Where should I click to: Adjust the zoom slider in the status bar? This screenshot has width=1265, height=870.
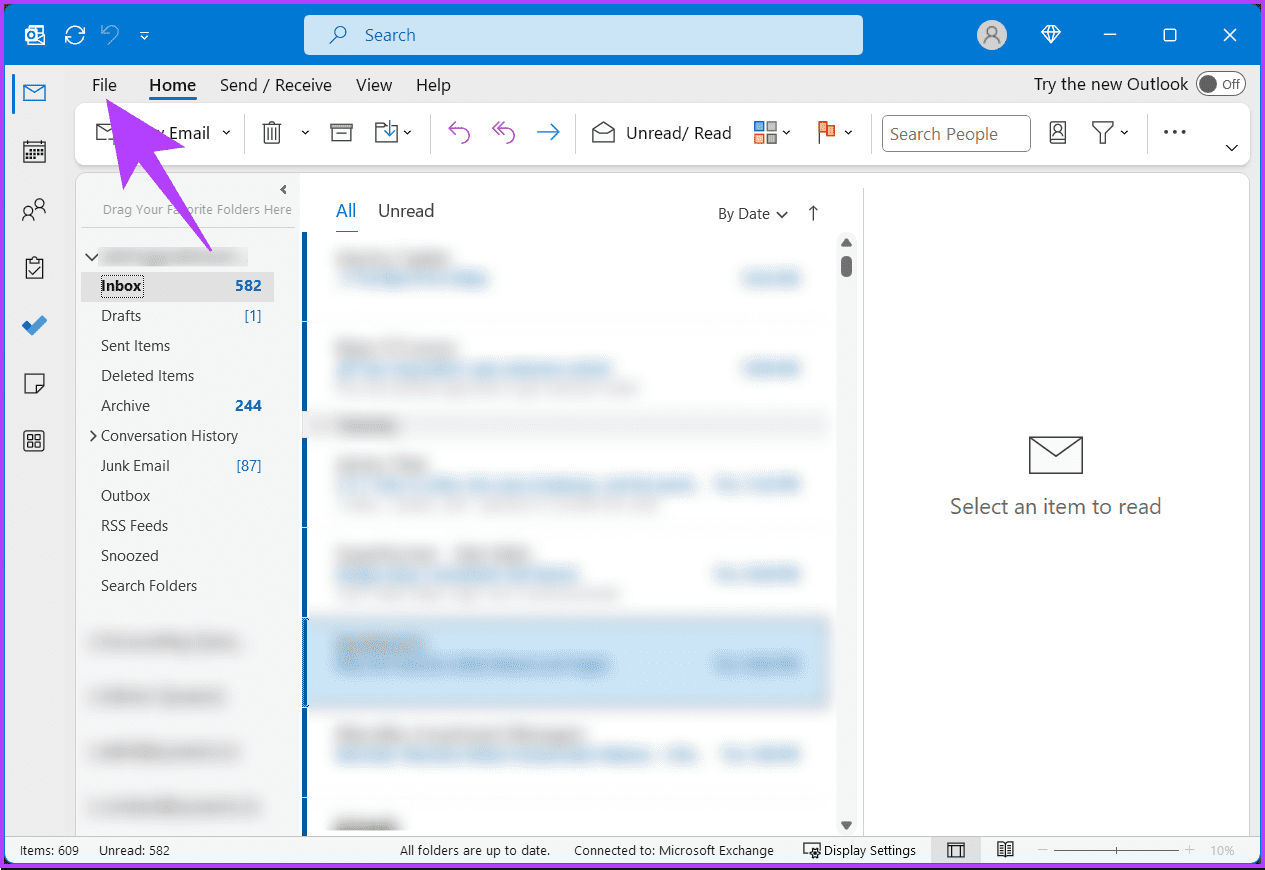tap(1119, 849)
